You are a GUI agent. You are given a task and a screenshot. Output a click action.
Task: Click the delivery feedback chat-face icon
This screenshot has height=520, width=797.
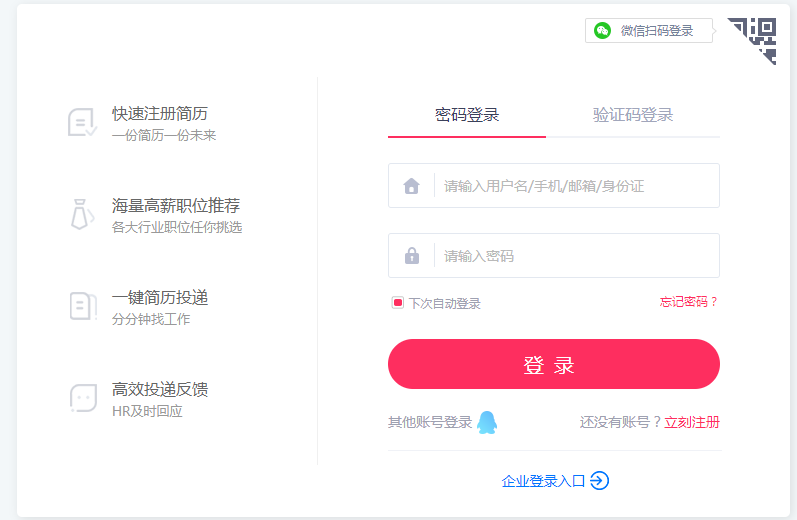tap(83, 398)
